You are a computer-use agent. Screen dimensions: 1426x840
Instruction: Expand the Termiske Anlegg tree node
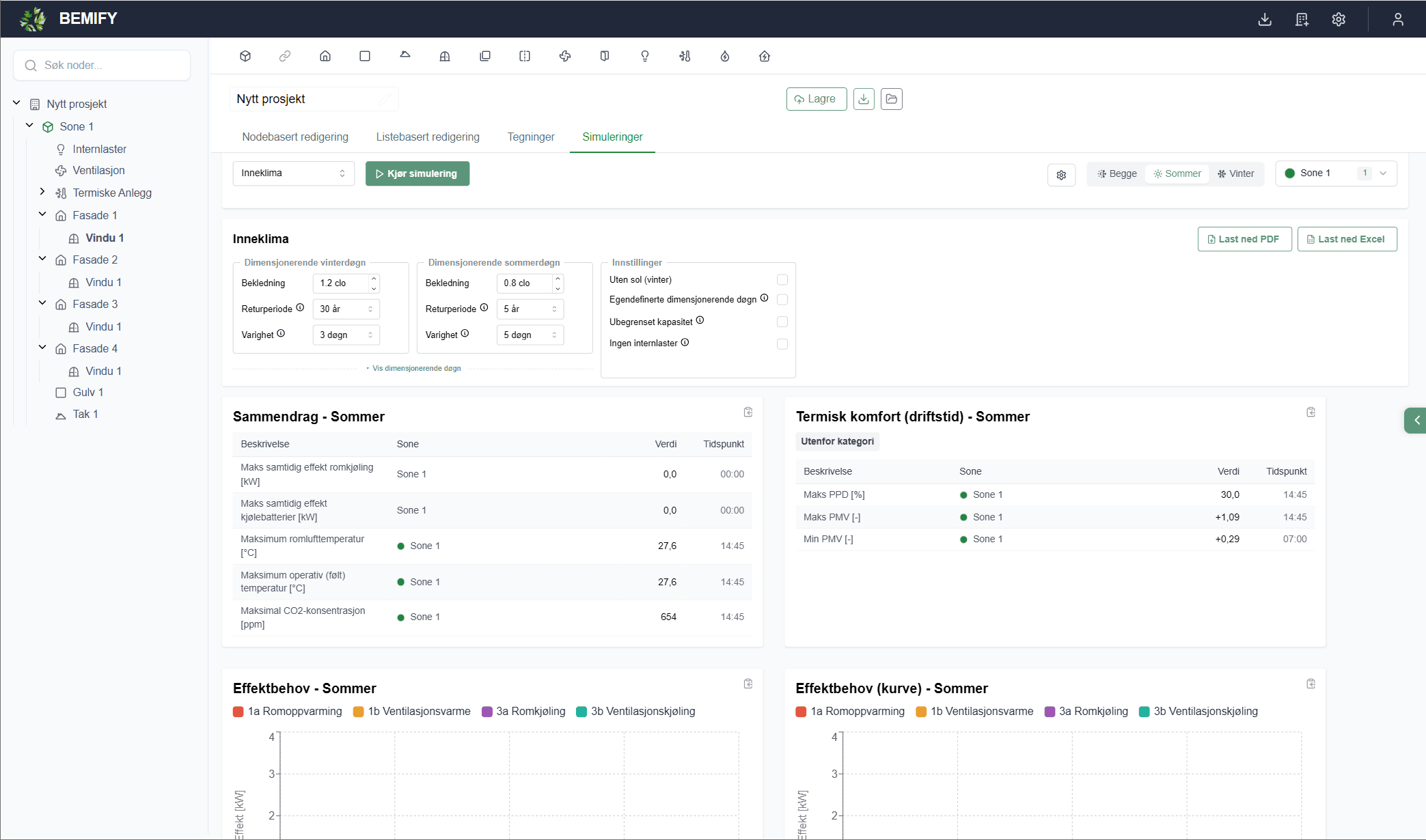click(42, 192)
